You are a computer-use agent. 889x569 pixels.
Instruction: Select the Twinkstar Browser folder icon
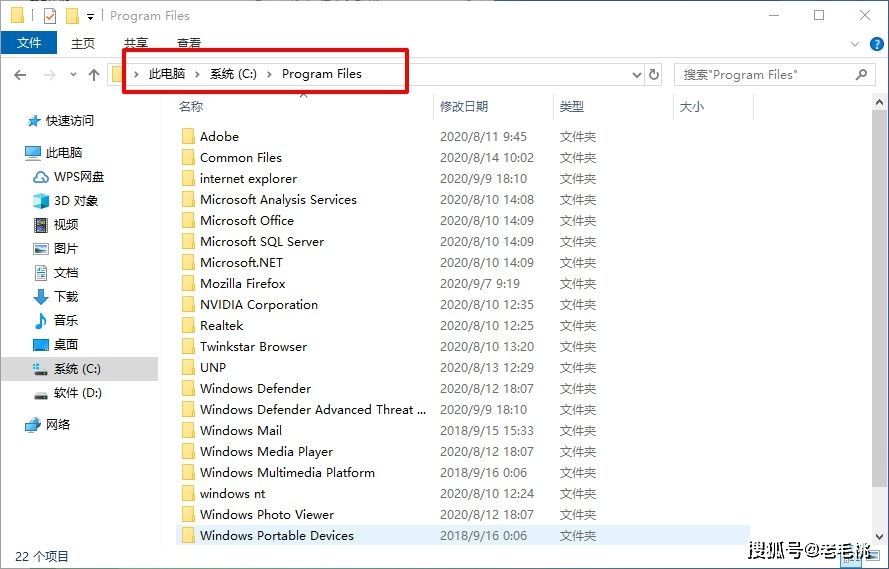pos(189,346)
